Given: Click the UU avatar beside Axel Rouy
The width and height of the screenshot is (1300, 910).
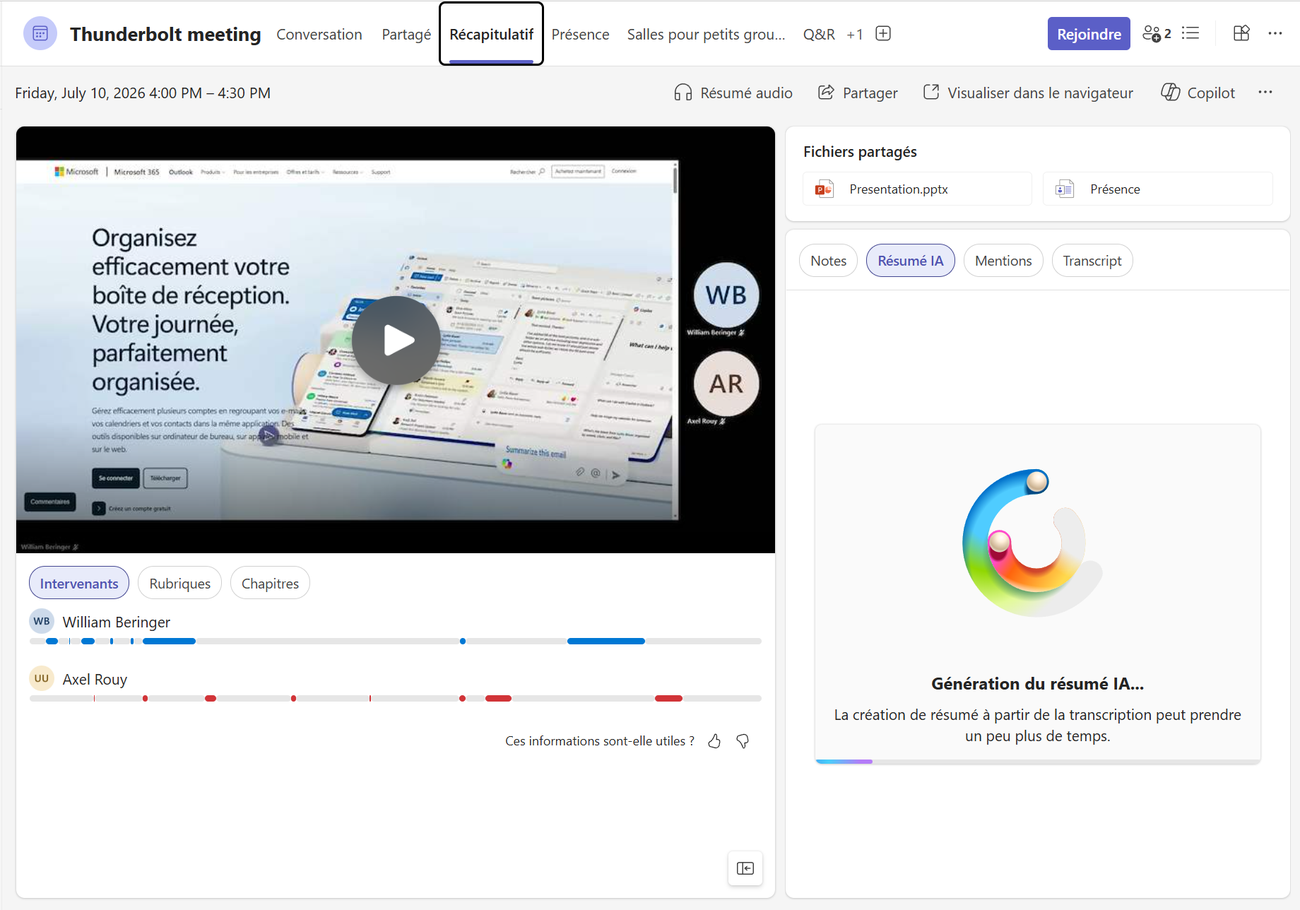Looking at the screenshot, I should pyautogui.click(x=41, y=679).
